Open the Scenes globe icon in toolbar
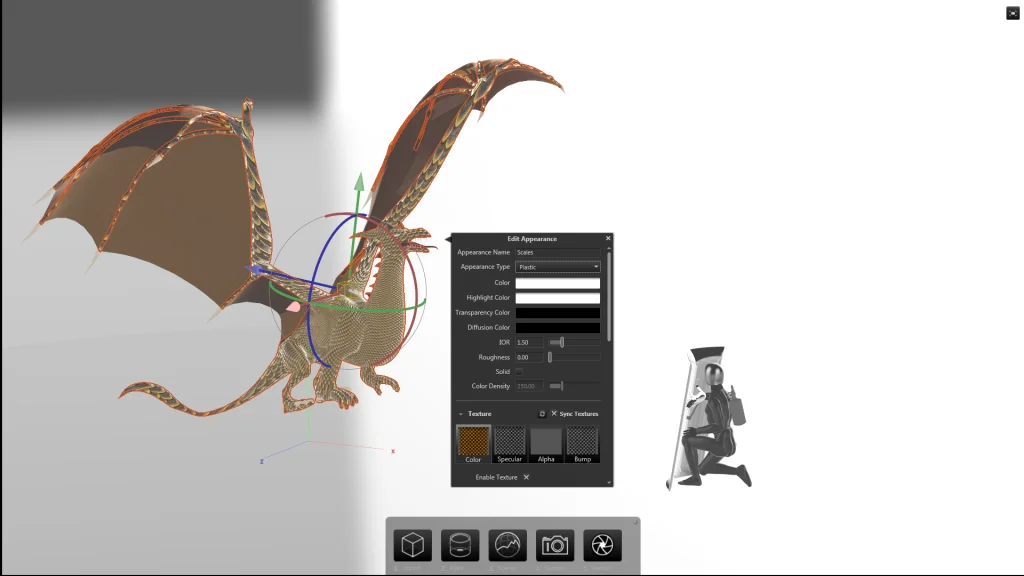Viewport: 1024px width, 576px height. [x=507, y=545]
